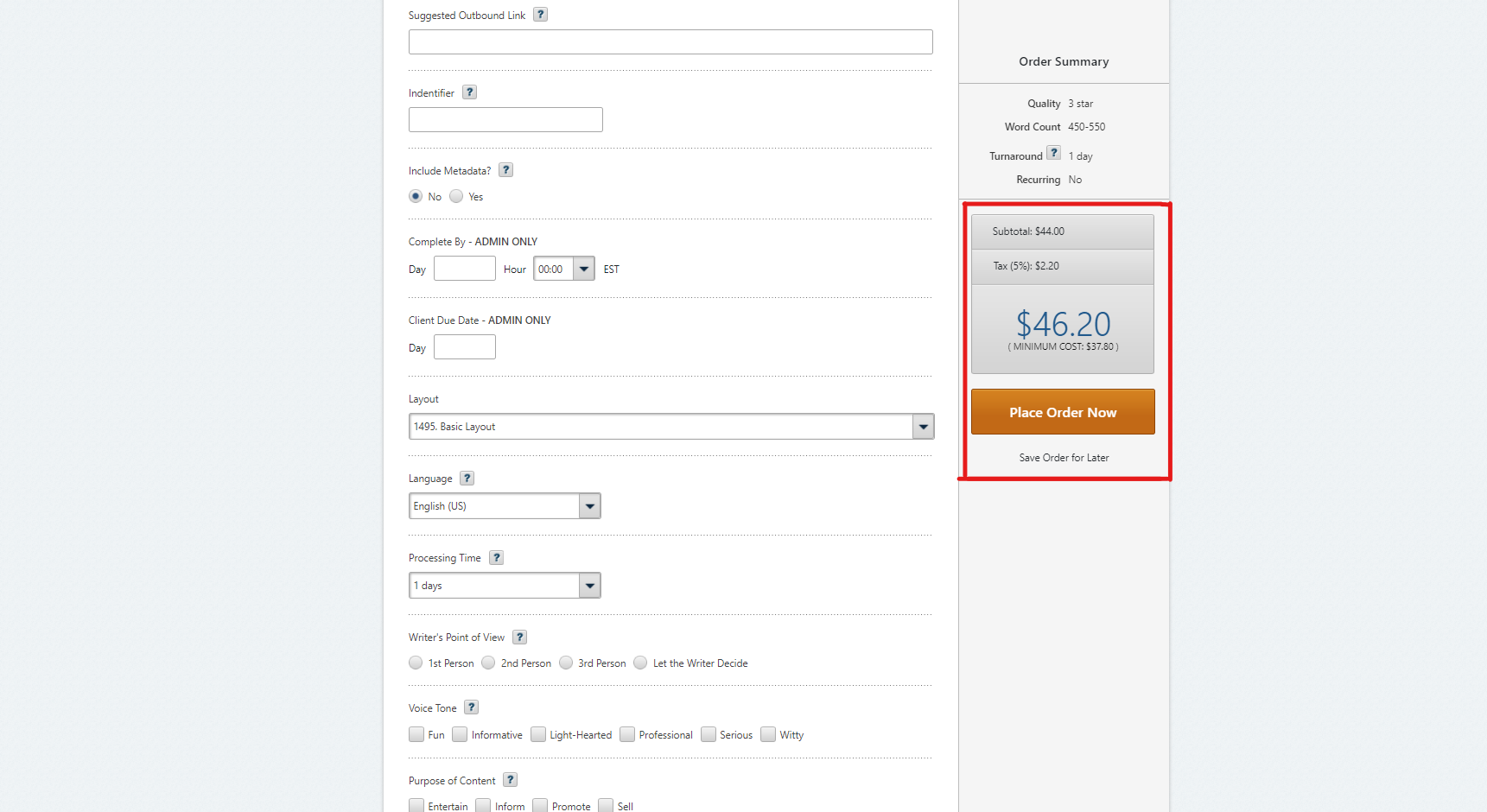The width and height of the screenshot is (1487, 812).
Task: Open help for Writer's Point of View
Action: (519, 637)
